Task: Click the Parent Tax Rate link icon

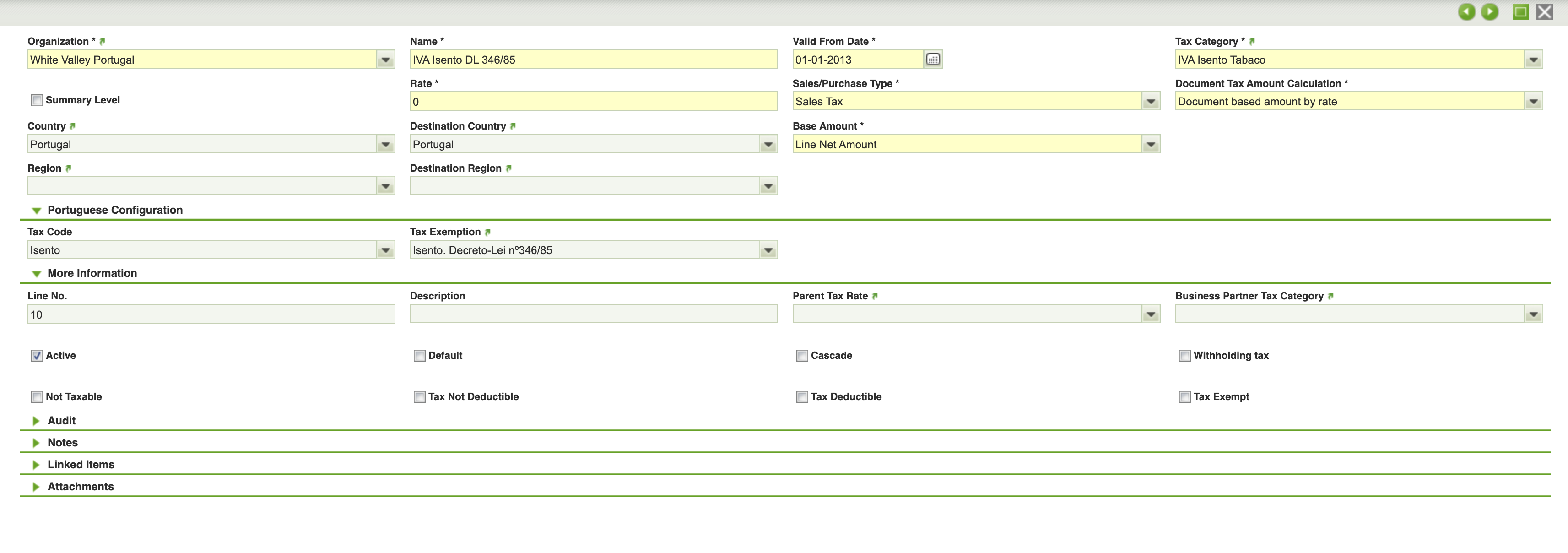Action: click(x=875, y=297)
